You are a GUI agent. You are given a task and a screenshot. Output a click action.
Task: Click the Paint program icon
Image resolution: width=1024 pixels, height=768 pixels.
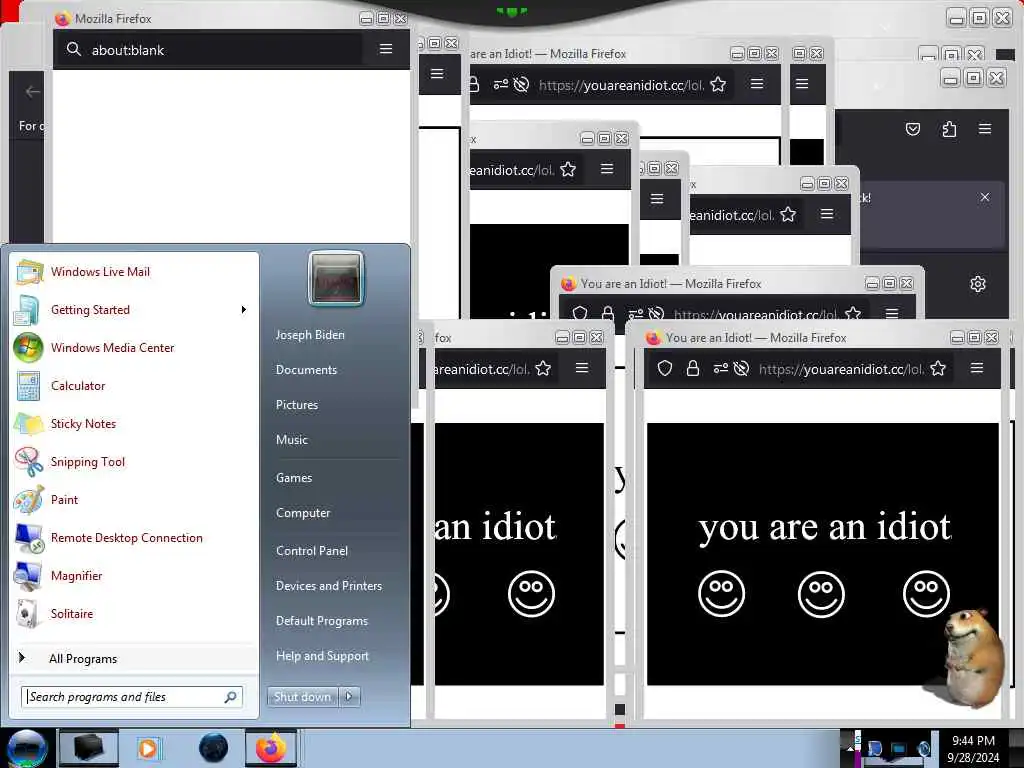point(29,500)
